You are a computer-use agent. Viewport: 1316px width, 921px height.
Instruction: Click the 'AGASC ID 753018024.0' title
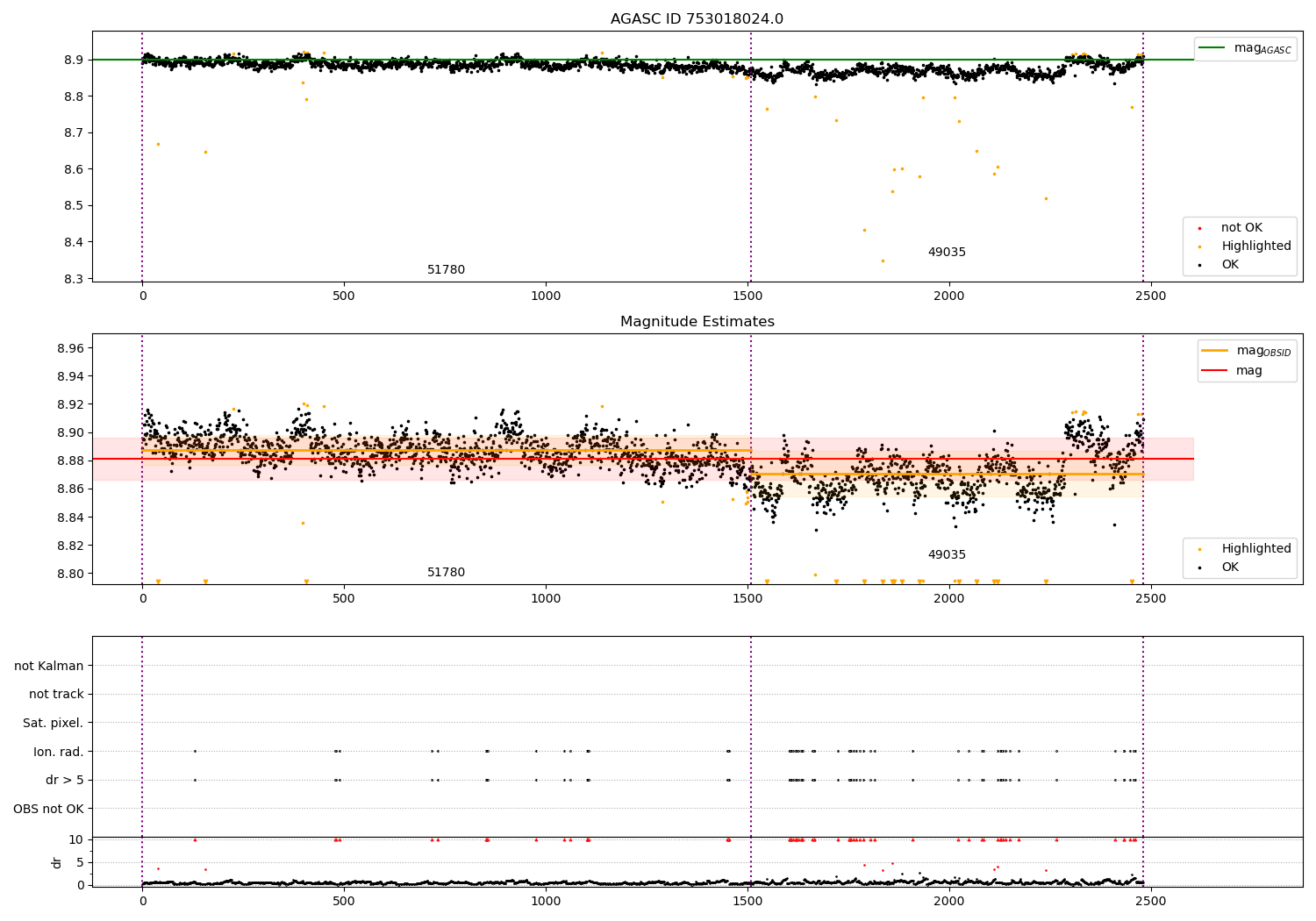tap(697, 19)
